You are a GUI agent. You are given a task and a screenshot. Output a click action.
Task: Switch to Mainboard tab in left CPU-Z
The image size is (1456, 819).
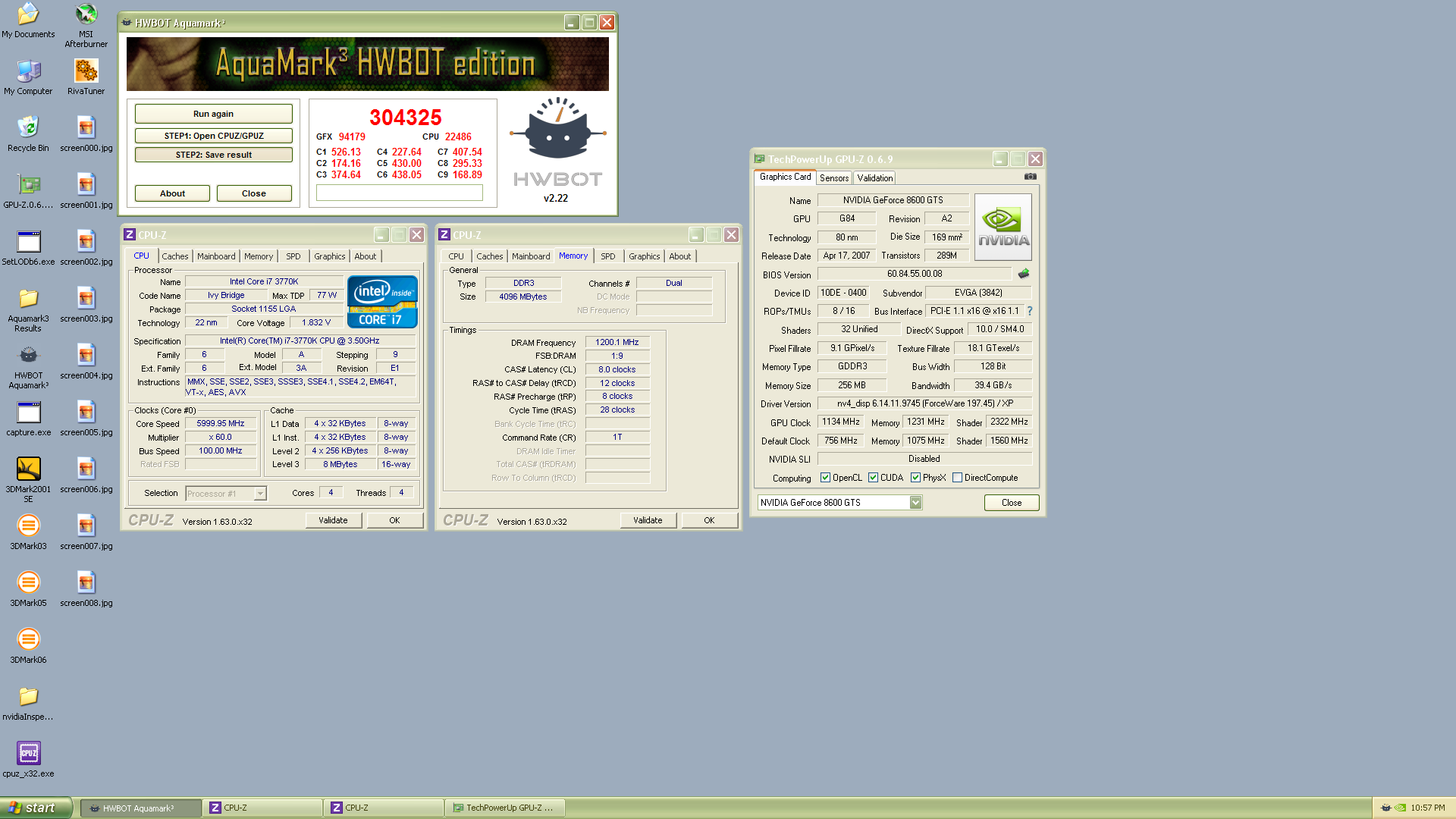(216, 256)
